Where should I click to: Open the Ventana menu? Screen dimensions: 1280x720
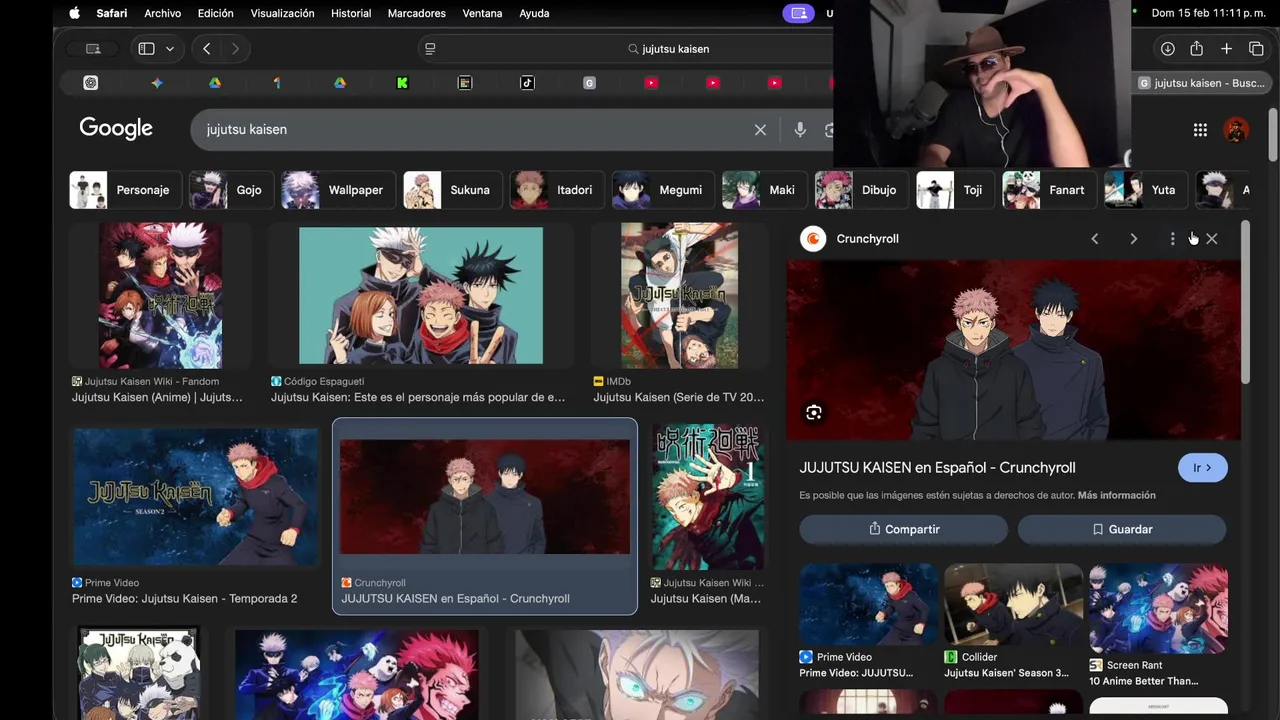483,13
